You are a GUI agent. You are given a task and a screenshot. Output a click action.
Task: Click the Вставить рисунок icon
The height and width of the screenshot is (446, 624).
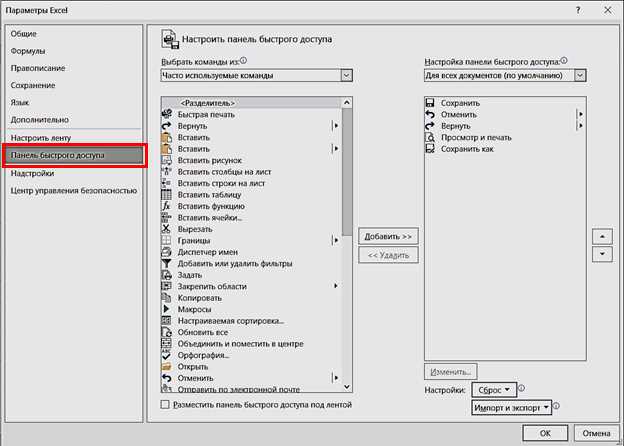[x=166, y=160]
